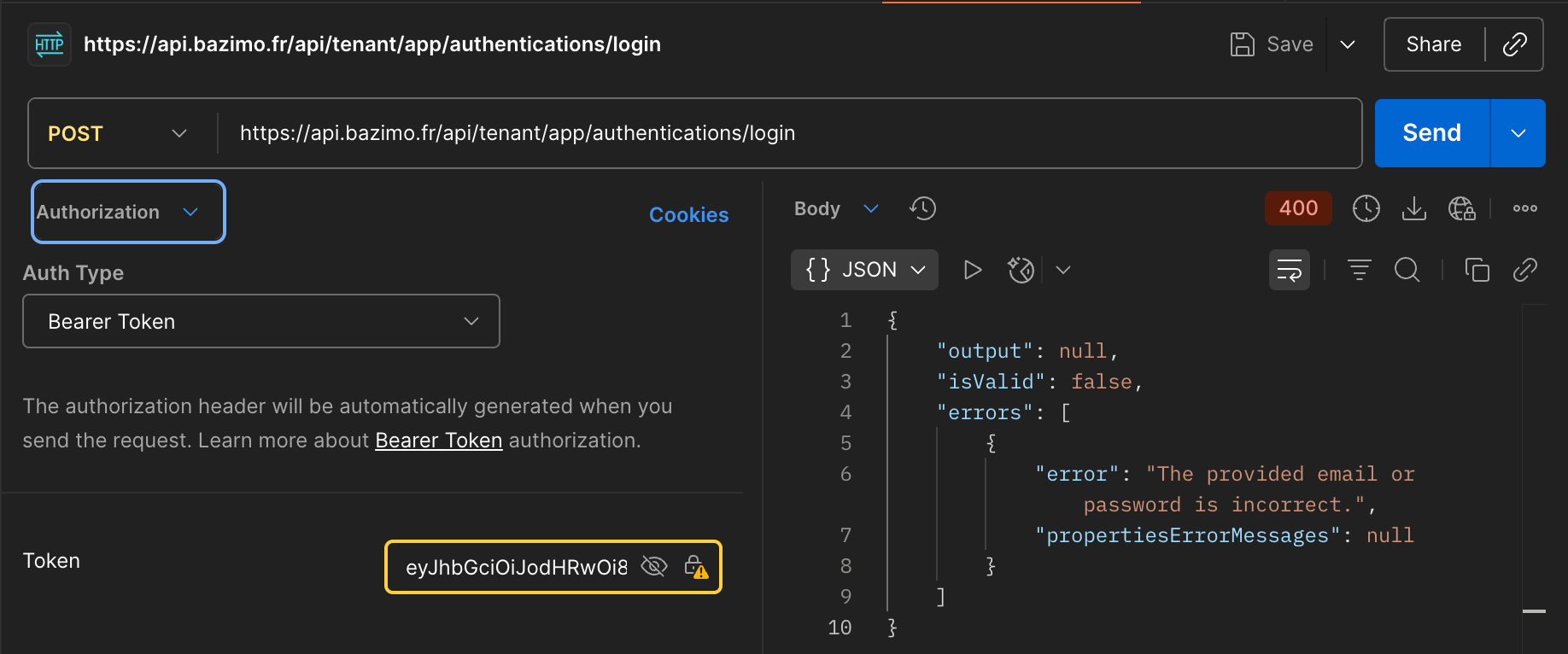The height and width of the screenshot is (654, 1568).
Task: Search within the response body
Action: click(1407, 270)
